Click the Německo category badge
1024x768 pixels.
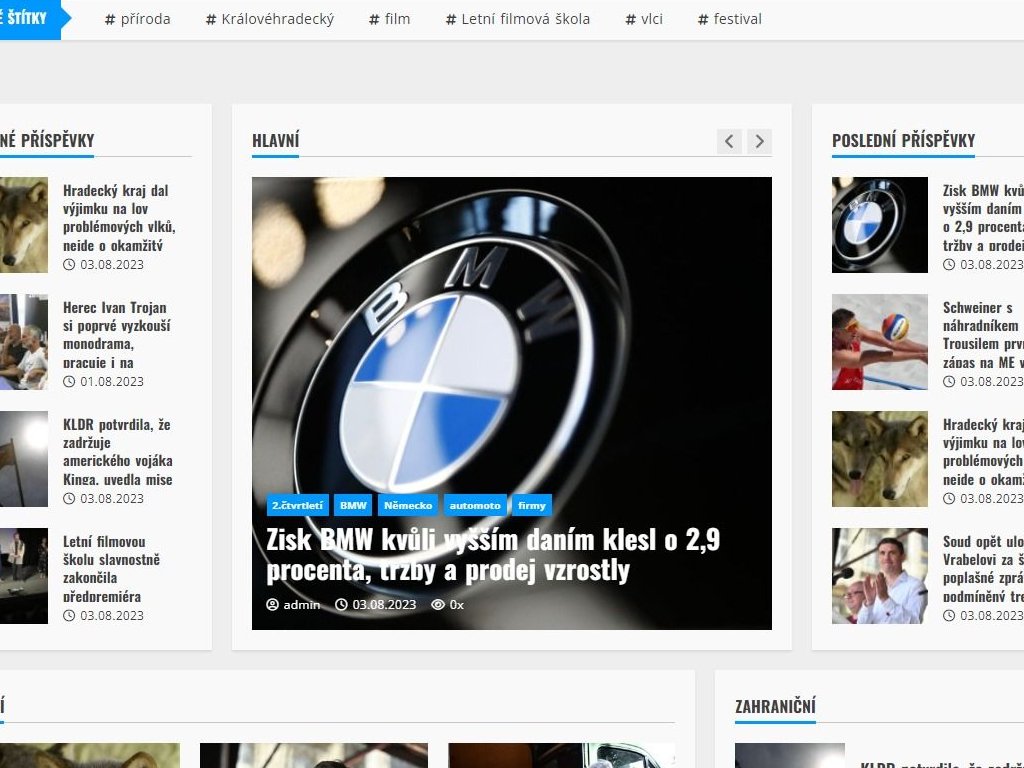tap(408, 506)
